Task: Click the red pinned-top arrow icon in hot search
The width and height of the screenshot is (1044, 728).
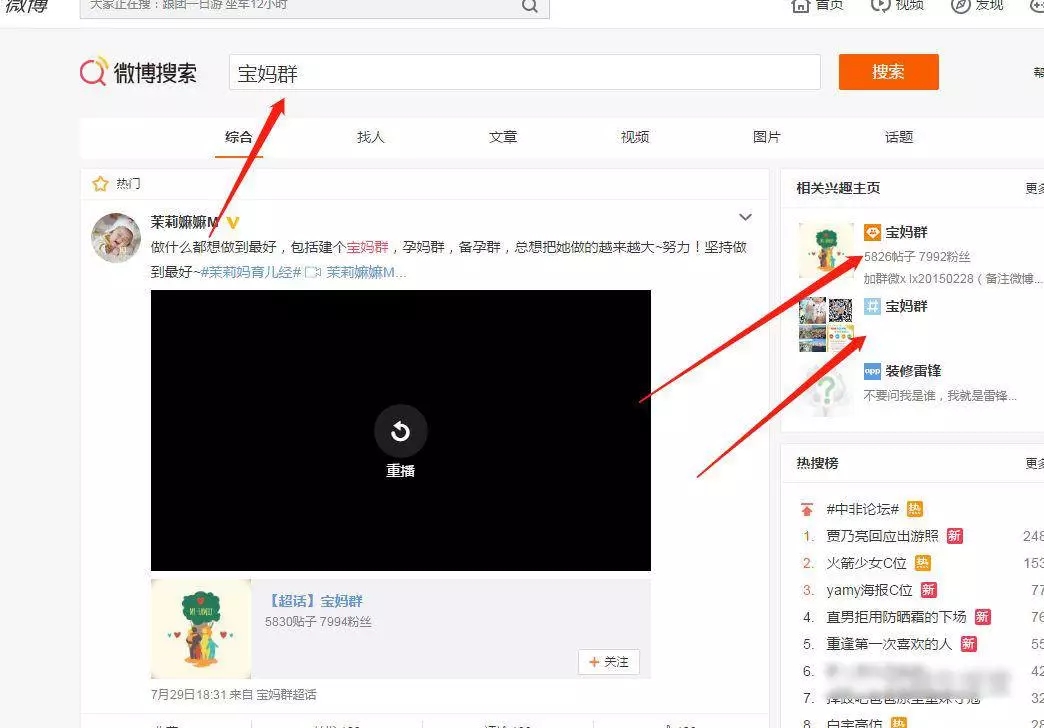Action: pyautogui.click(x=807, y=510)
